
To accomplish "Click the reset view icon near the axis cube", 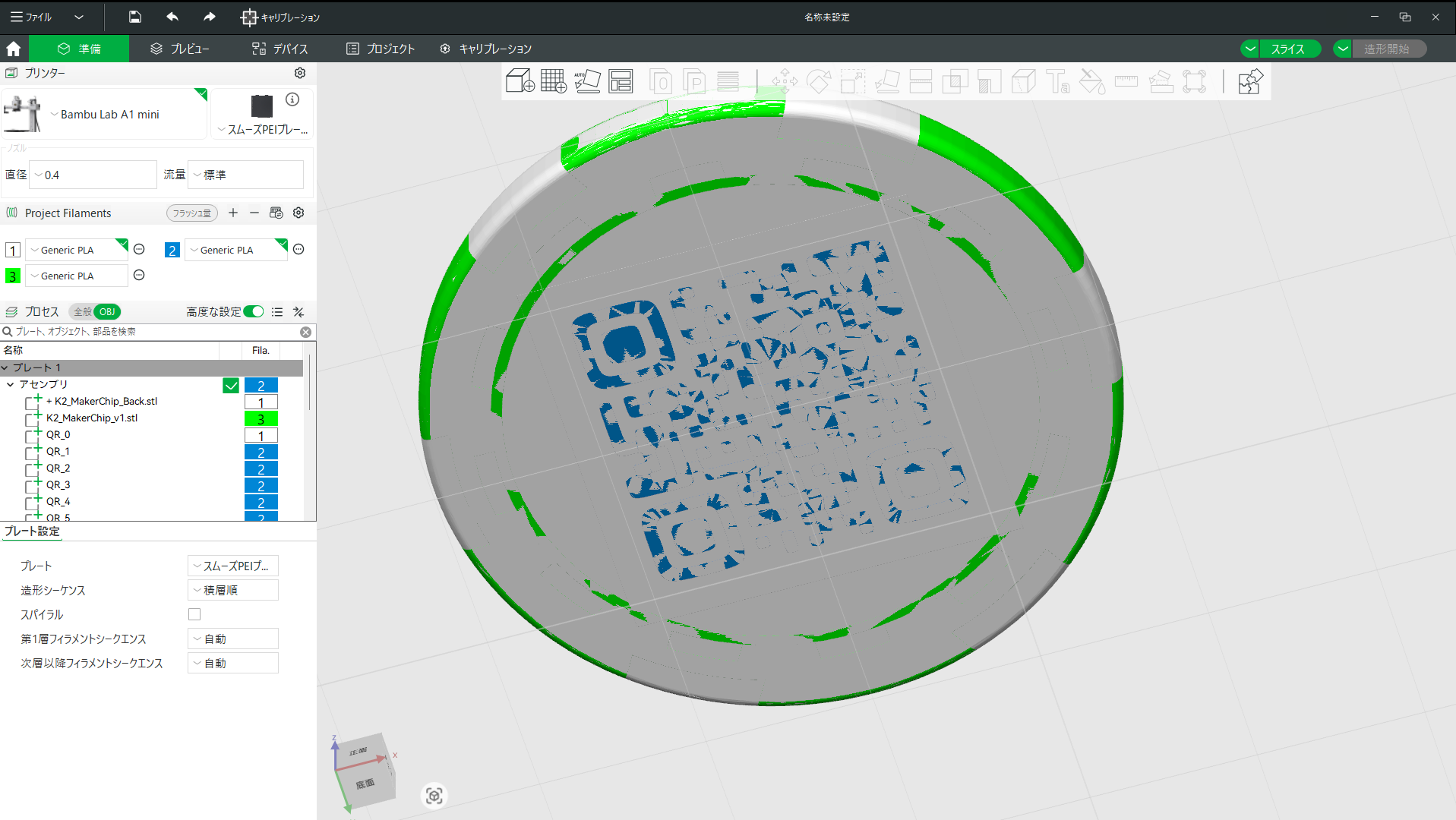I will click(x=434, y=796).
